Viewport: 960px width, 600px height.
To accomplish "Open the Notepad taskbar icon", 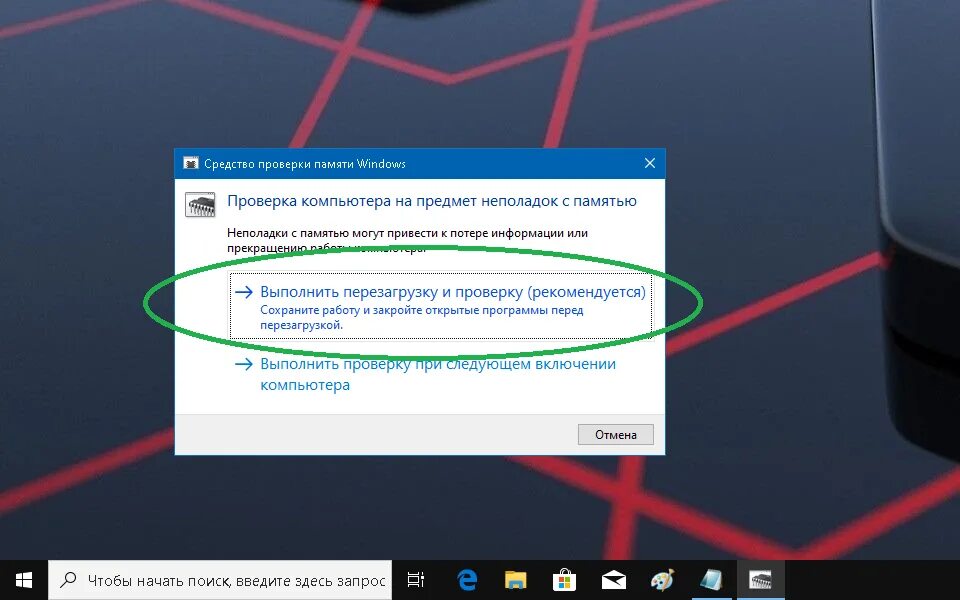I will click(711, 580).
